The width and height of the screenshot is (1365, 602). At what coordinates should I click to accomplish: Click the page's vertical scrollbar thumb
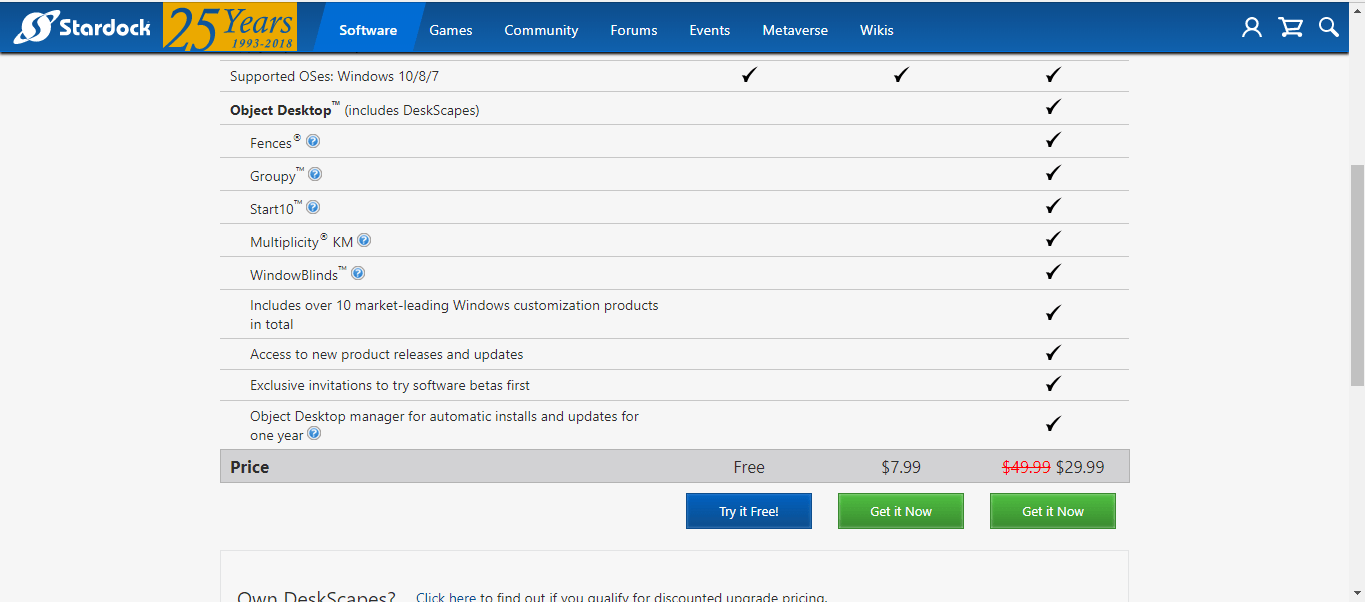(1357, 275)
